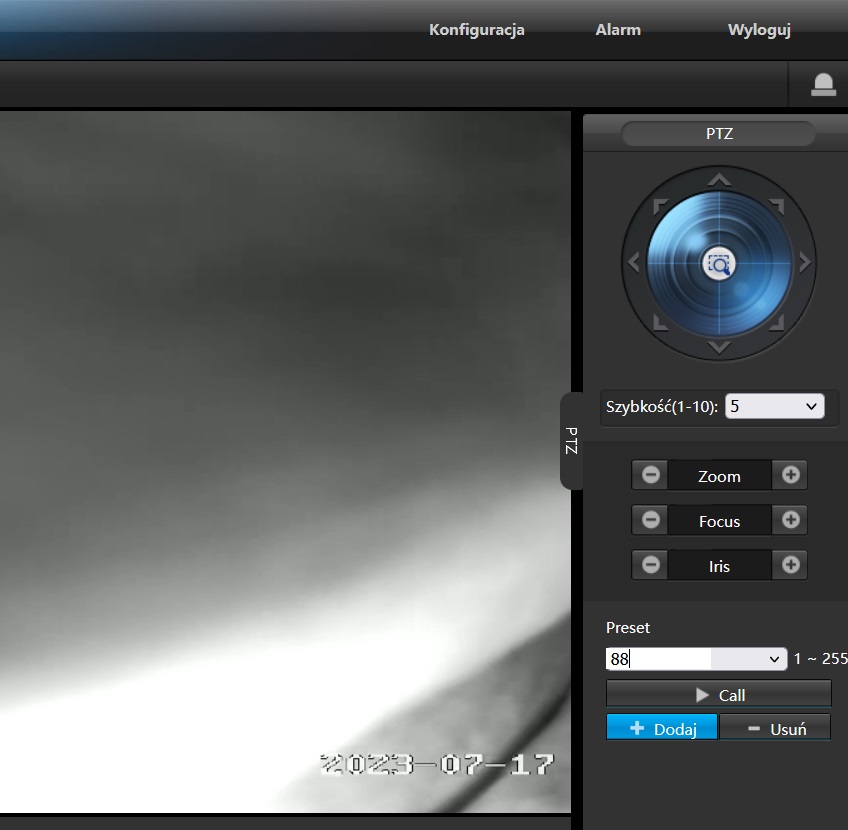The height and width of the screenshot is (830, 848).
Task: Move camera diagonally up-left
Action: (660, 206)
